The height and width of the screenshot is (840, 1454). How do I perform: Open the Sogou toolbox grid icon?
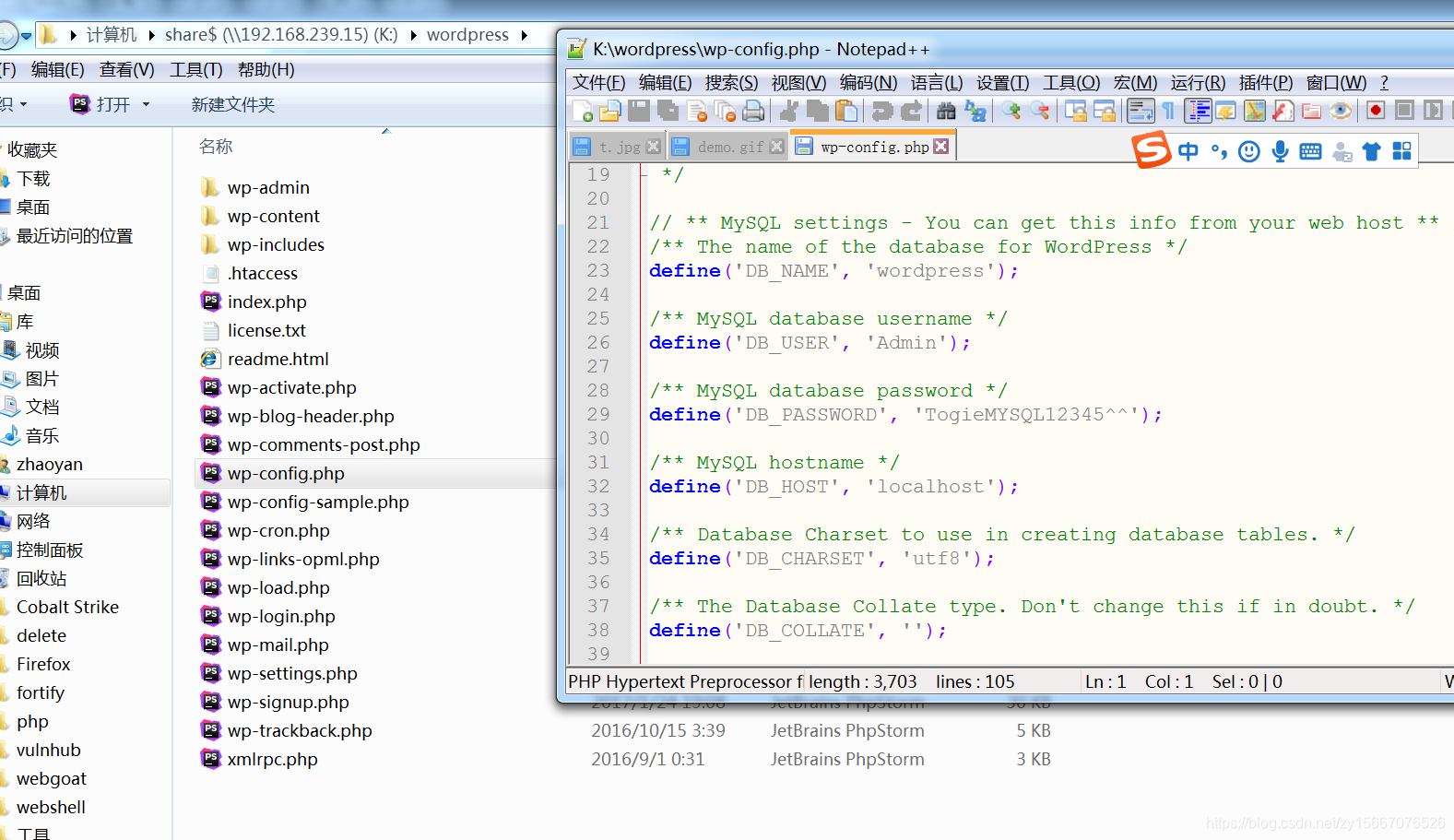click(x=1401, y=151)
